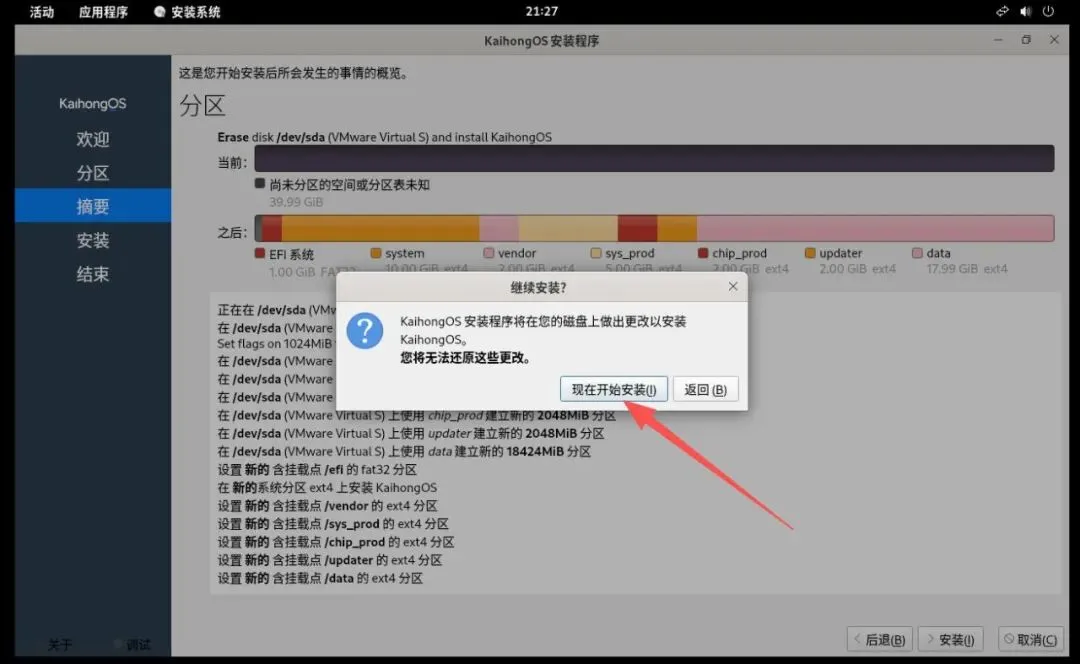This screenshot has width=1080, height=664.
Task: Click the dialog warning 您将无法还原这些更改
Action: pyautogui.click(x=466, y=357)
